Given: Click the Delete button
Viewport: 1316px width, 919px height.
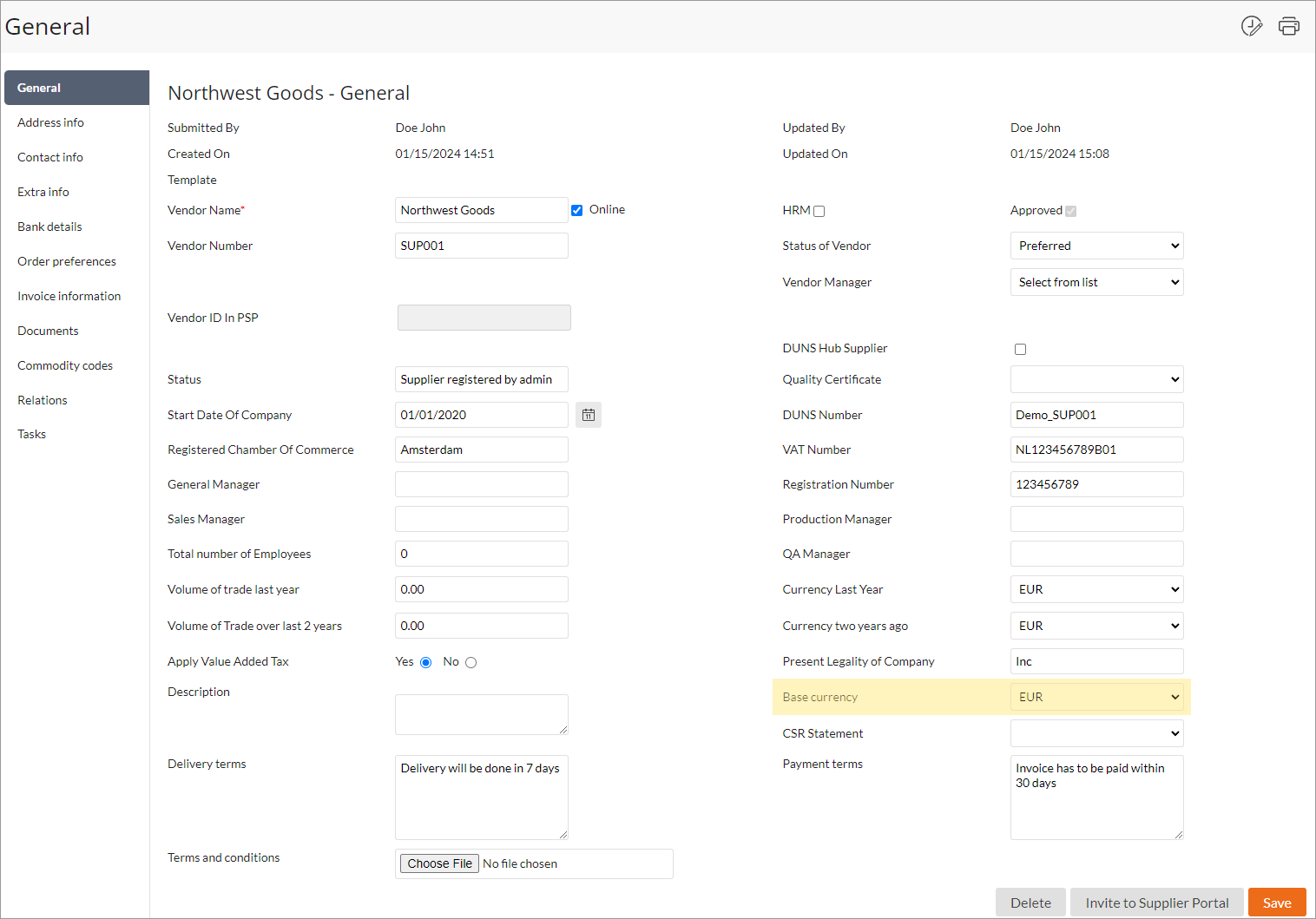Looking at the screenshot, I should [x=1030, y=903].
